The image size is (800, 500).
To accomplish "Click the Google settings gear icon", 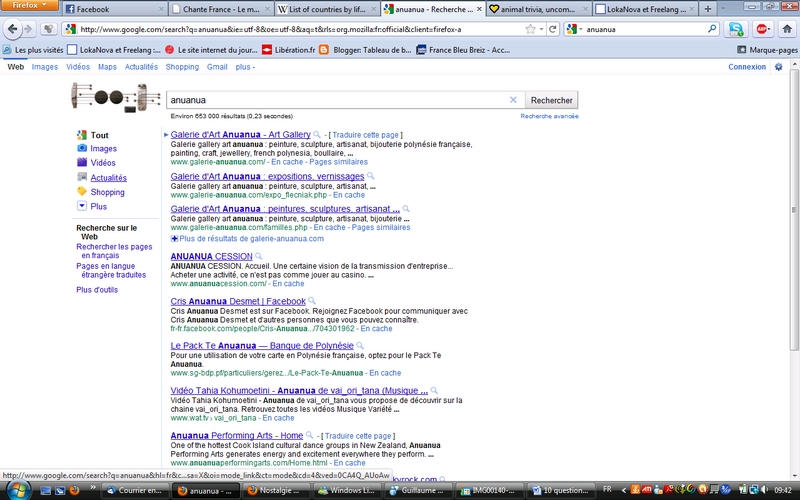I will [x=779, y=67].
